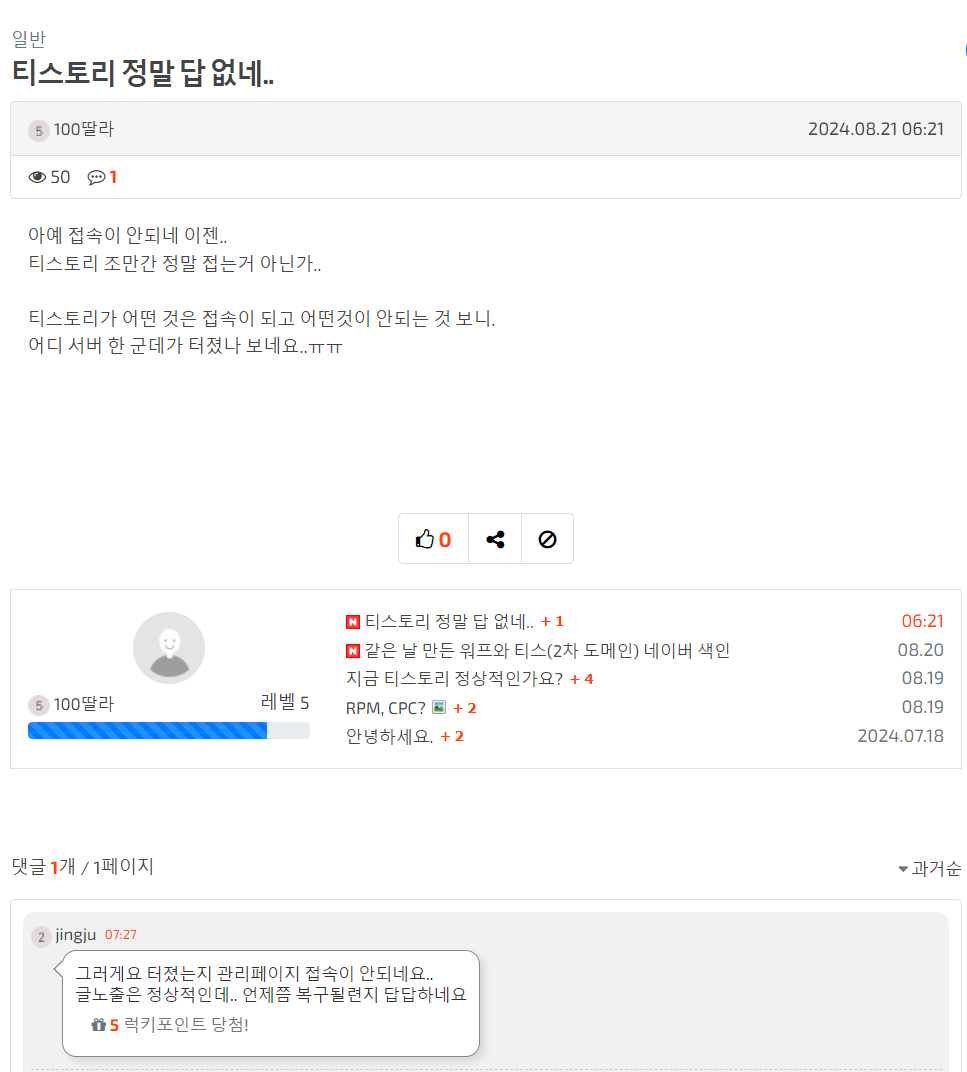Open the author's default avatar image
This screenshot has height=1072, width=967.
point(169,647)
